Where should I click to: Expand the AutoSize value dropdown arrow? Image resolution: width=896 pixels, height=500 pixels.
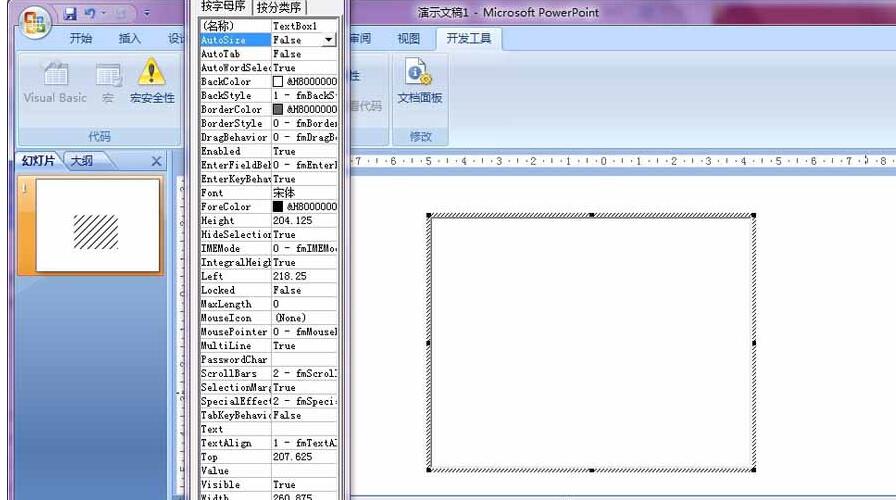click(x=329, y=39)
